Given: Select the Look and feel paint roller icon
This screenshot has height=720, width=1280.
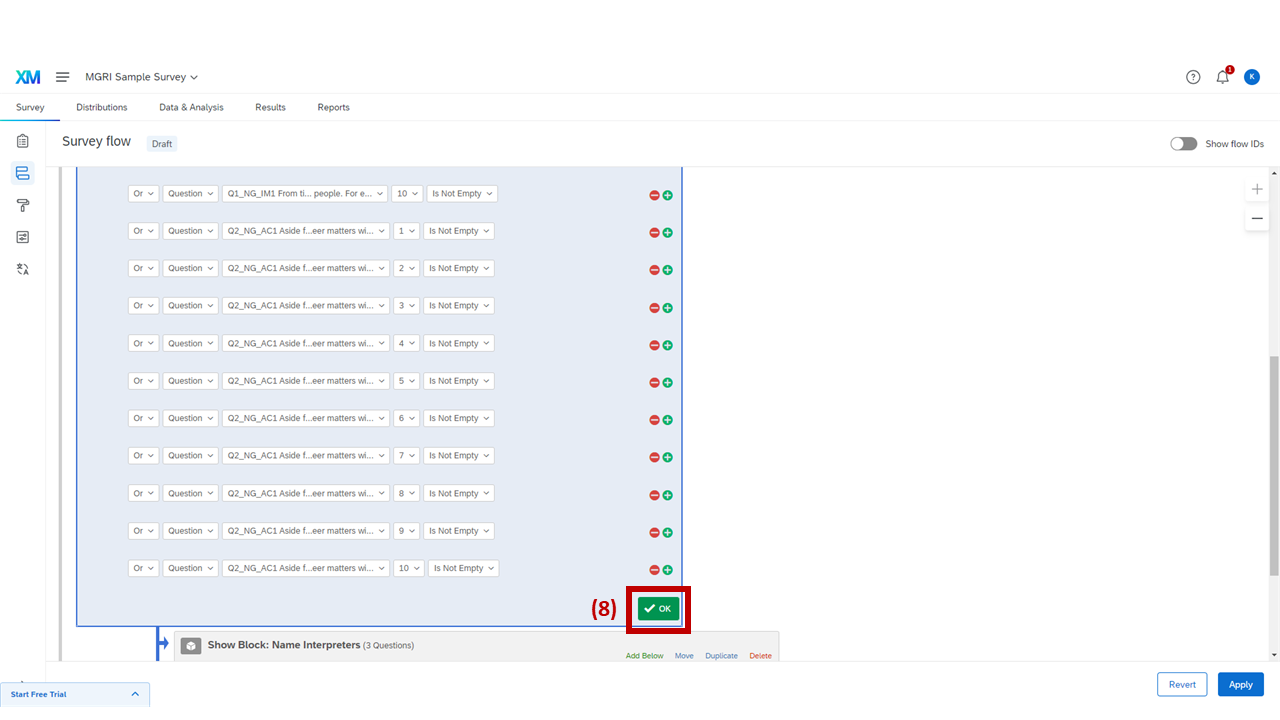Looking at the screenshot, I should (22, 205).
